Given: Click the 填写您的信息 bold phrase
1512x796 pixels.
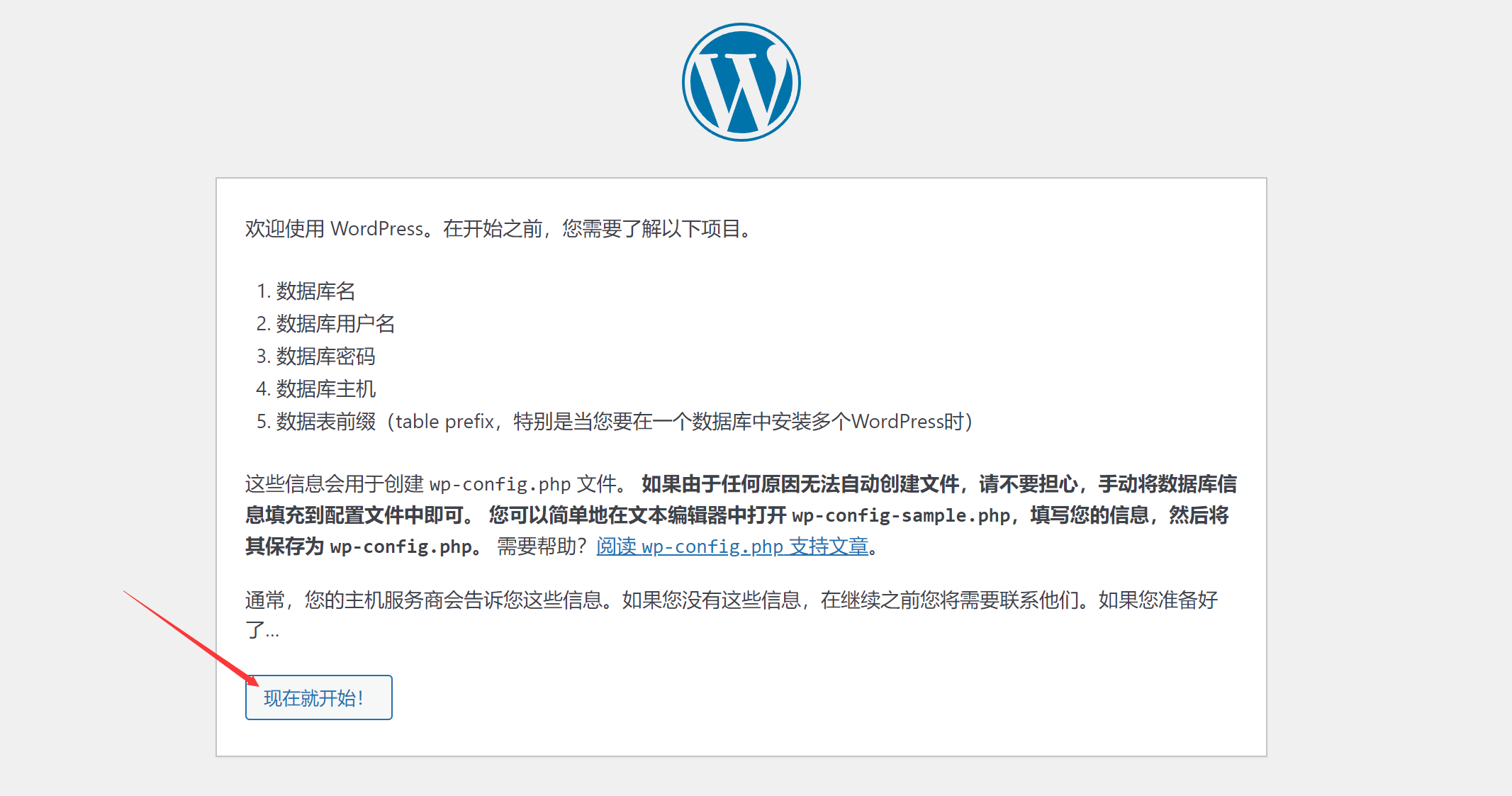Looking at the screenshot, I should coord(1089,515).
